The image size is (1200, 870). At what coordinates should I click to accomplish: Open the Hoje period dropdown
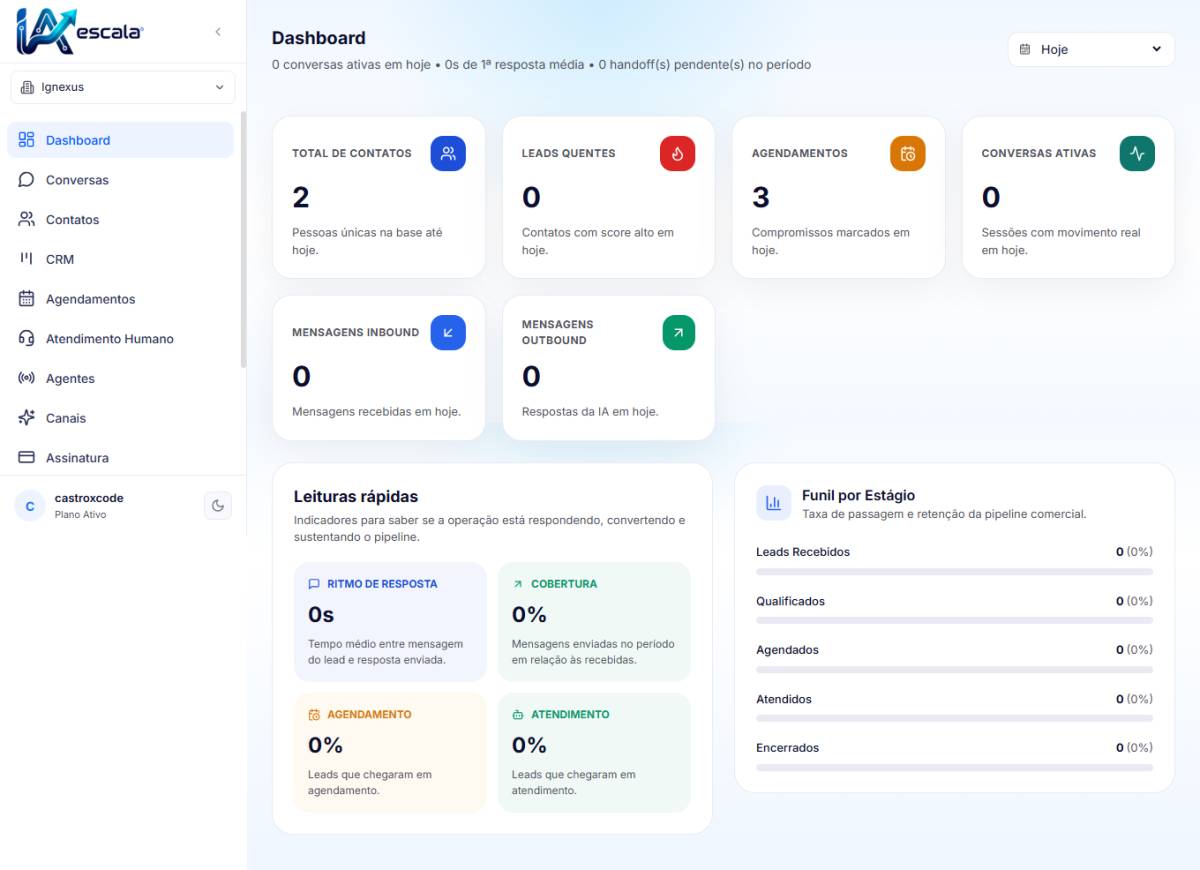[1091, 49]
